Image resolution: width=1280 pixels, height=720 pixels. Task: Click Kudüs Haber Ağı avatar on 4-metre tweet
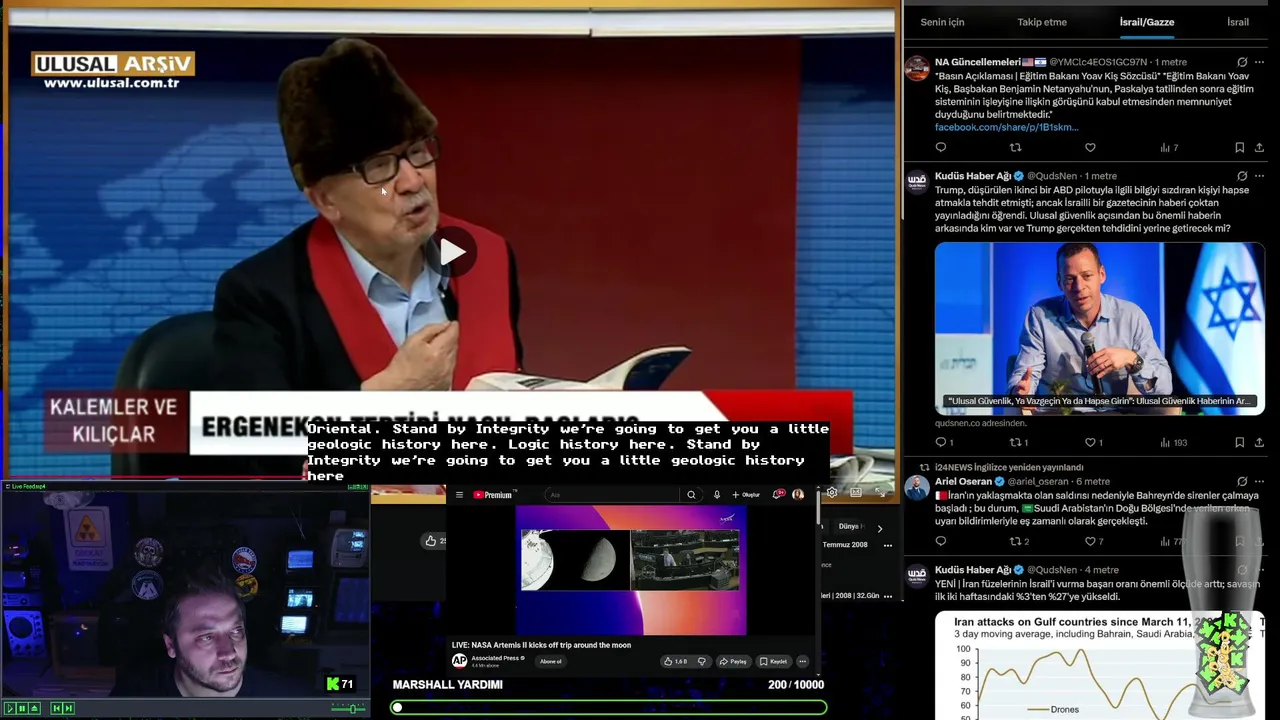tap(917, 575)
